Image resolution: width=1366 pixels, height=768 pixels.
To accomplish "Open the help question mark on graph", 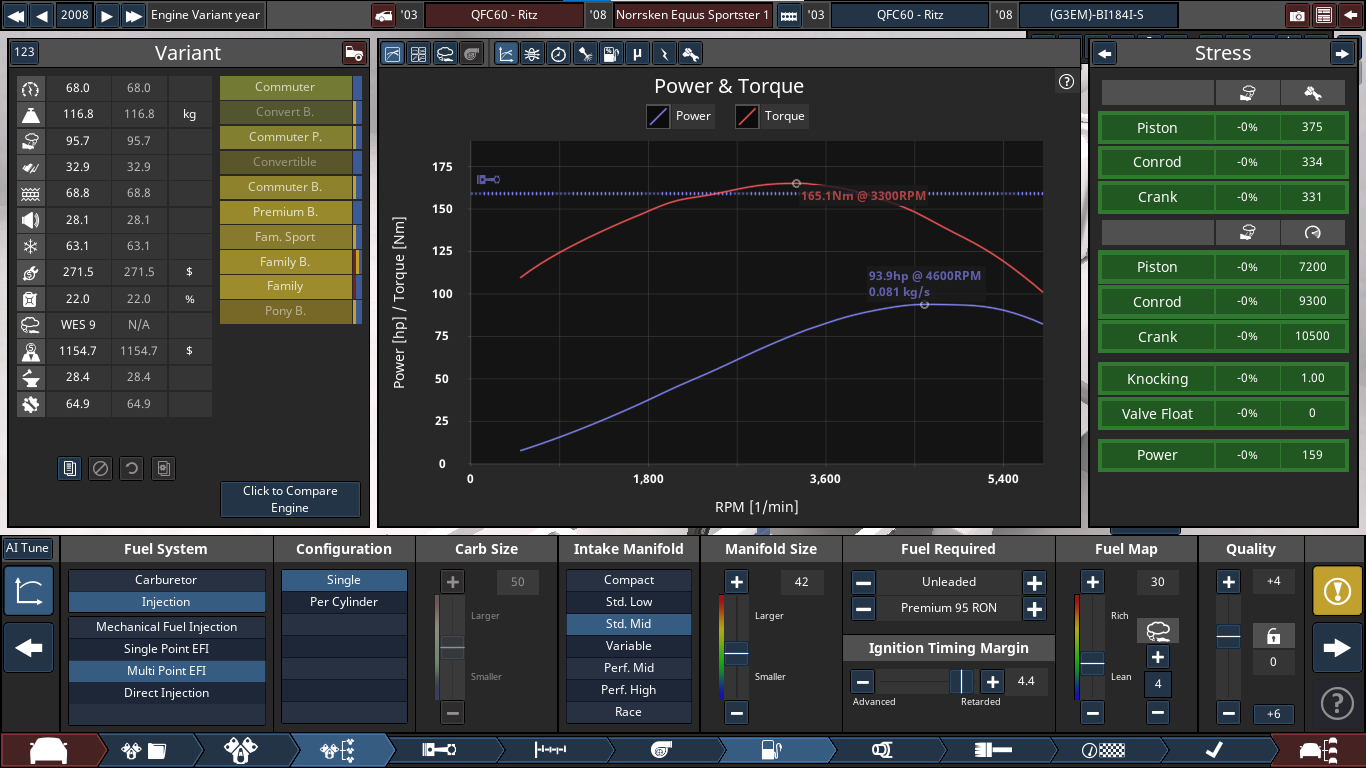I will [1066, 82].
